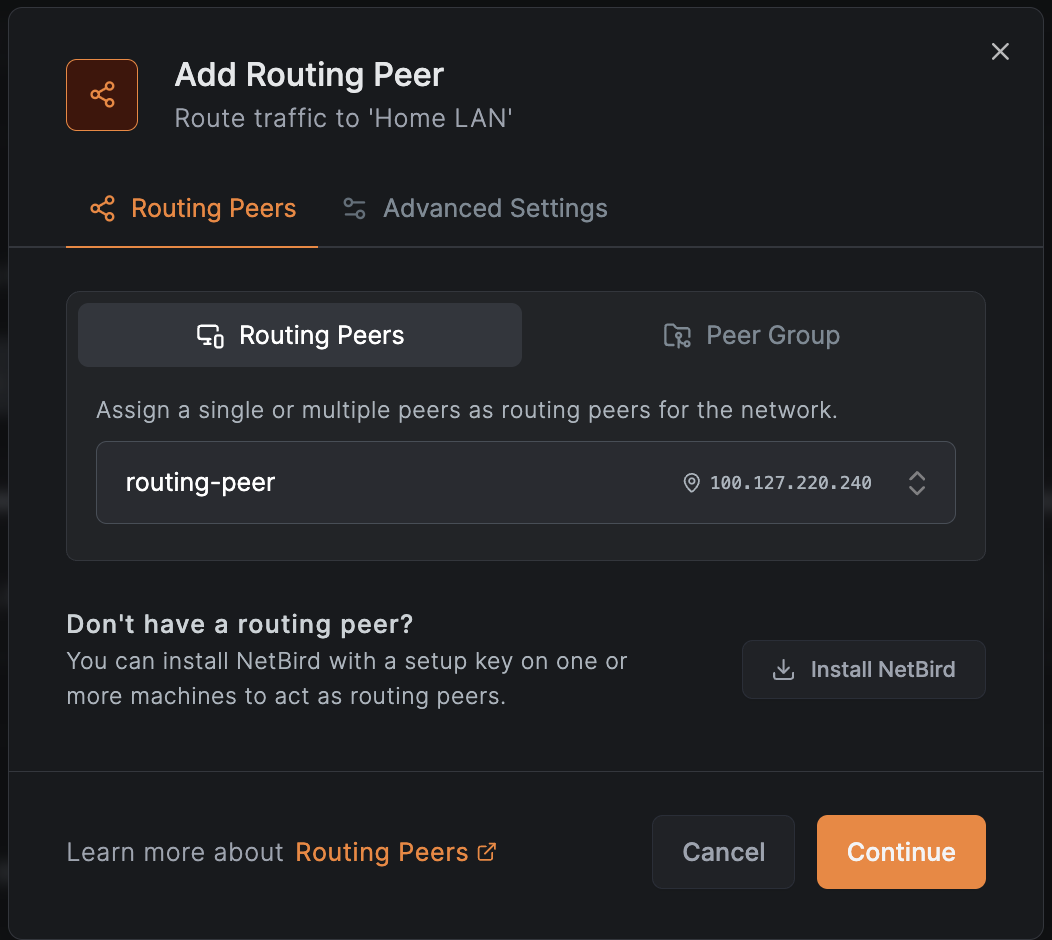Click the sliders icon next to Advanced Settings
The height and width of the screenshot is (940, 1052).
[353, 209]
